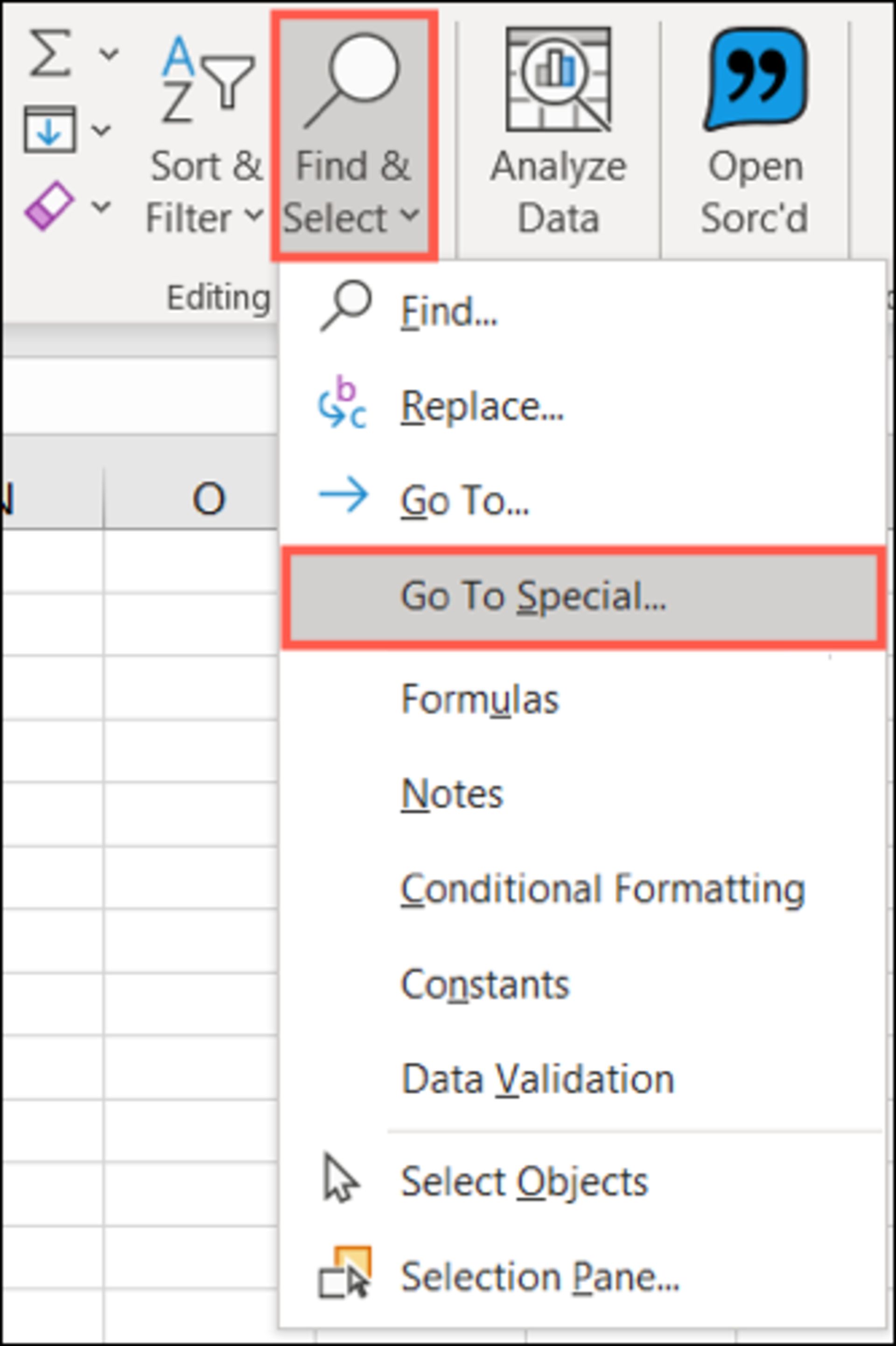Expand the AutoSum dropdown arrow
Viewport: 896px width, 1346px height.
tap(109, 54)
